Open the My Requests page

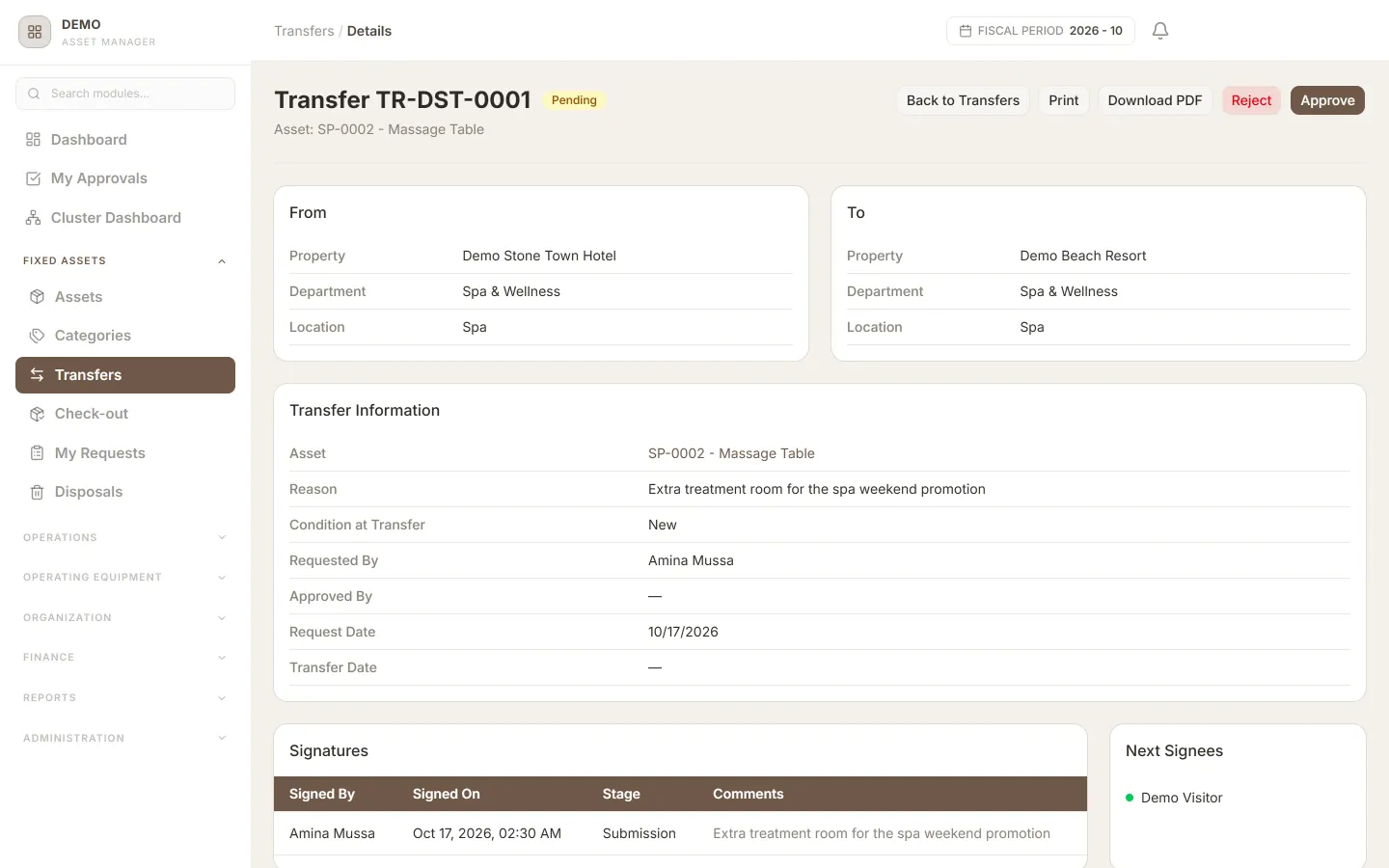point(125,453)
